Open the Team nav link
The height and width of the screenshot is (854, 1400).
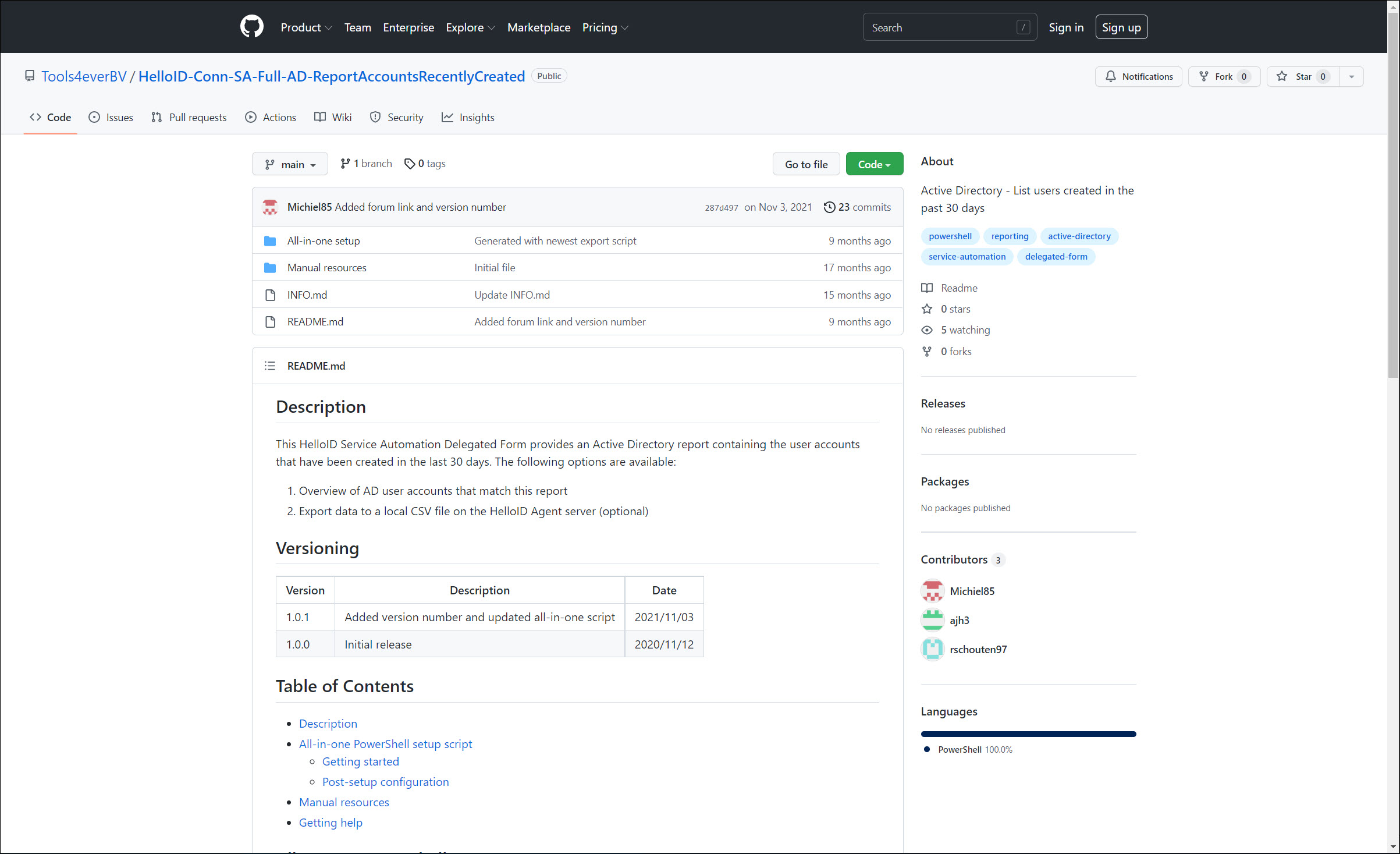coord(357,27)
